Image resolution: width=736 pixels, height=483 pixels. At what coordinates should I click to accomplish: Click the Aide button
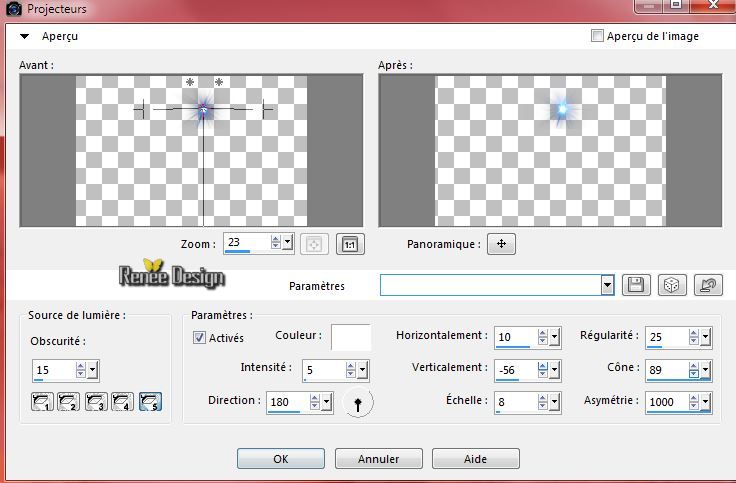[475, 459]
